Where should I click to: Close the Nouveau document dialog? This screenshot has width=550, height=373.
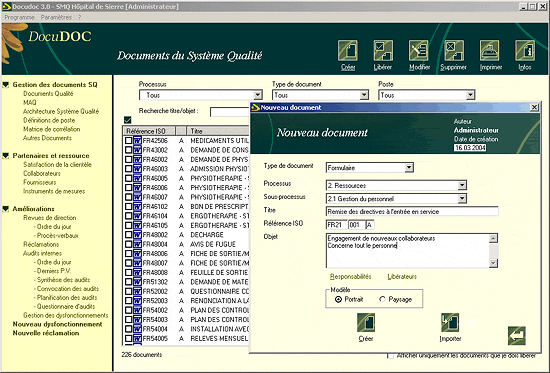point(534,107)
